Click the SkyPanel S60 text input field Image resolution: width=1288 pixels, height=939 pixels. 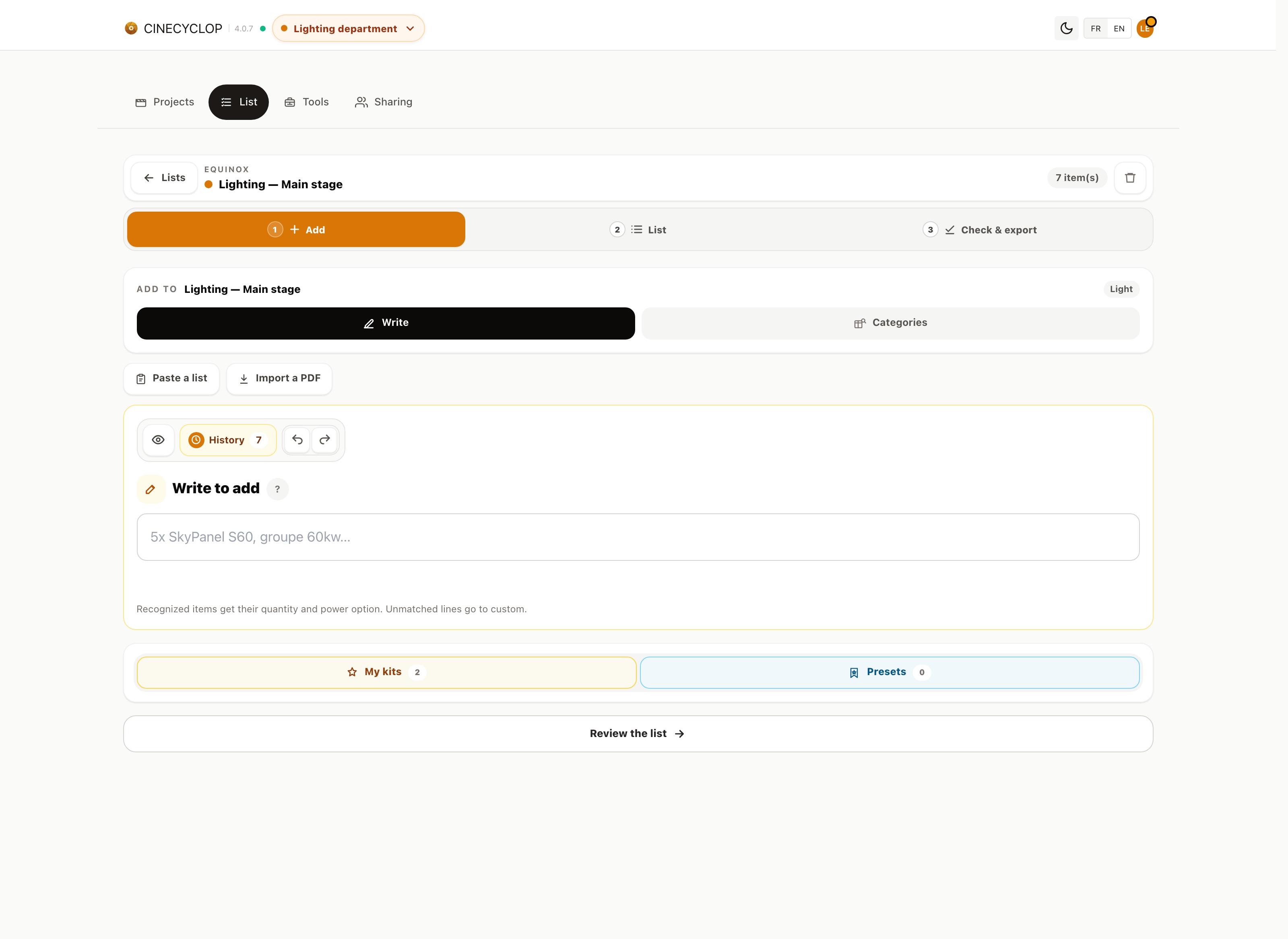coord(638,537)
